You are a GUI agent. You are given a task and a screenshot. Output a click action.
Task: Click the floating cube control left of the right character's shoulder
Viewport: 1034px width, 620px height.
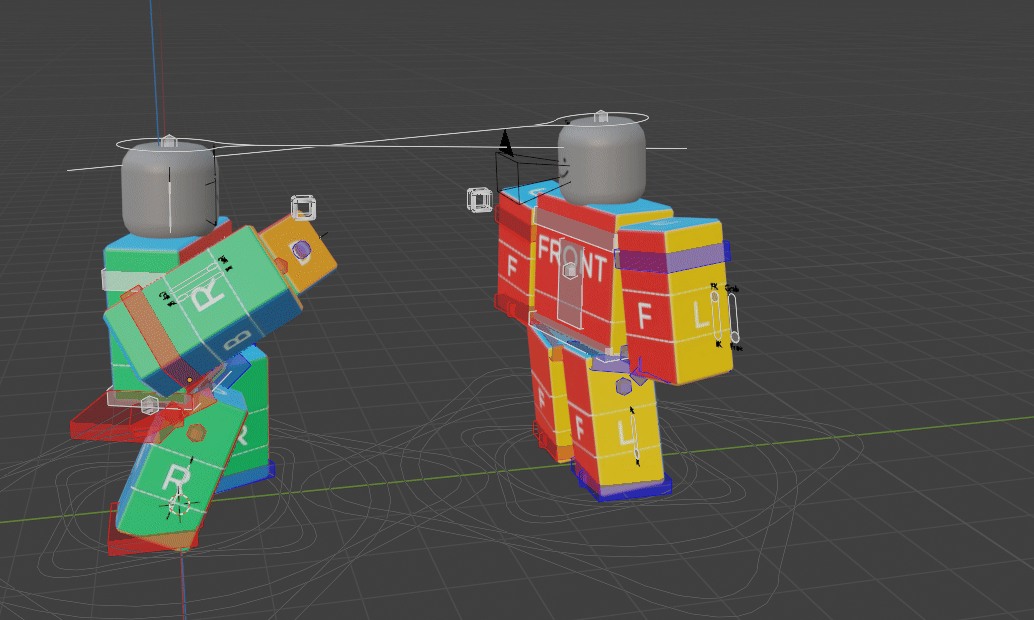[x=479, y=200]
